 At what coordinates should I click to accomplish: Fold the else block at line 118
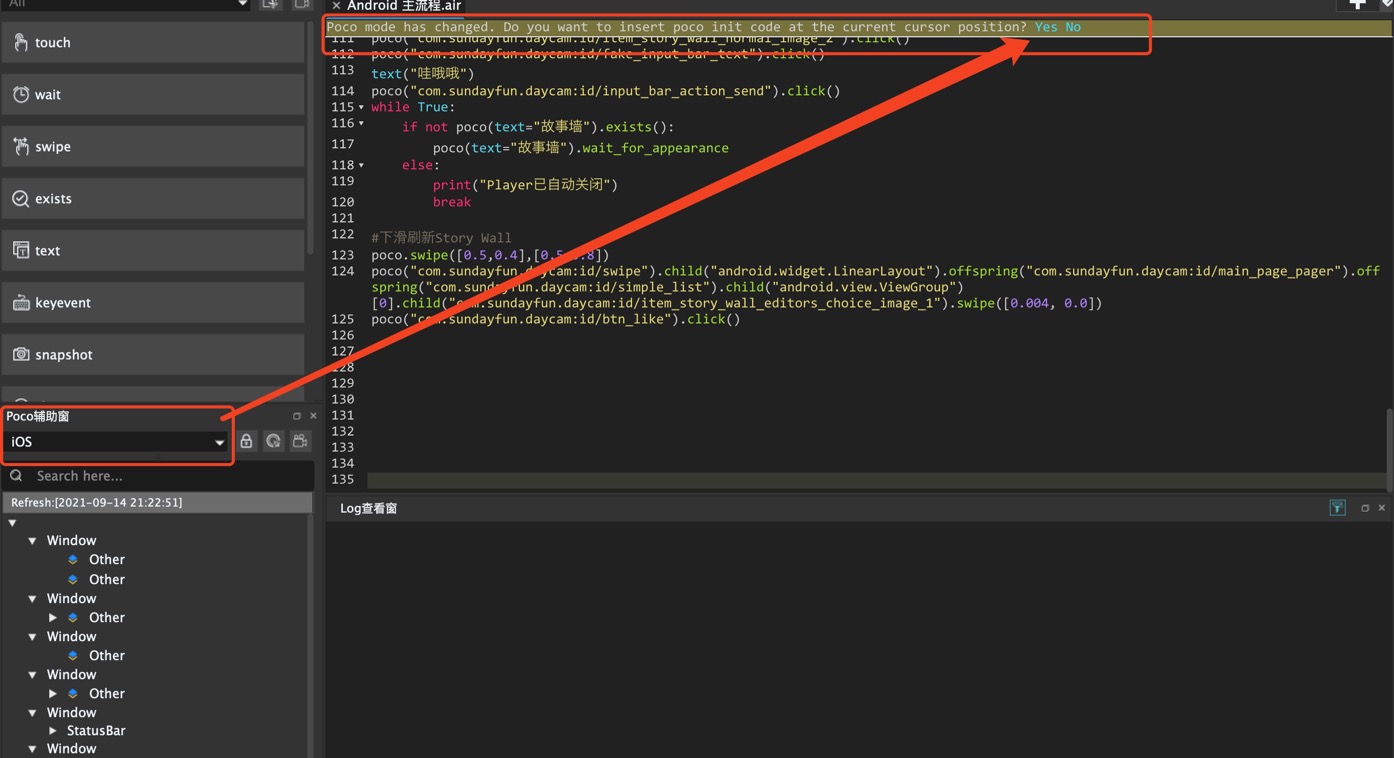pyautogui.click(x=361, y=165)
